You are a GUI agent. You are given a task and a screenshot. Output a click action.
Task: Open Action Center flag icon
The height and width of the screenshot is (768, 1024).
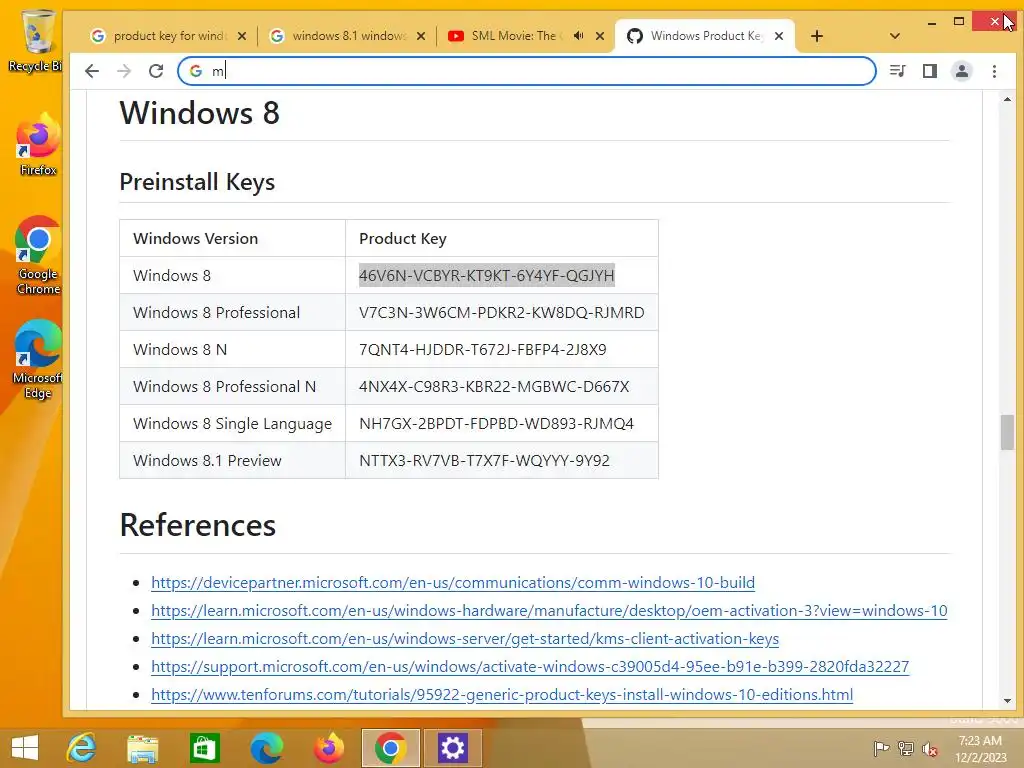[881, 748]
